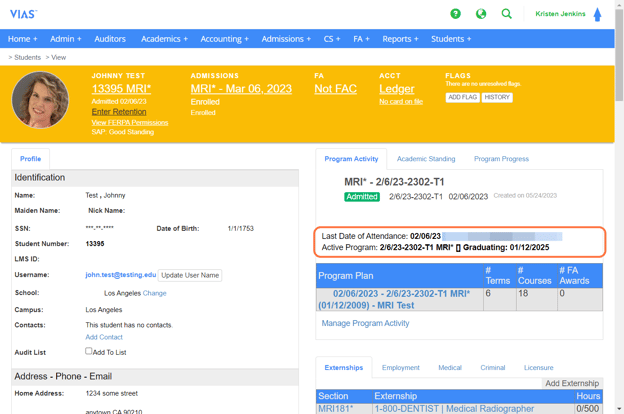This screenshot has height=414, width=624.
Task: Open search with the magnifier icon
Action: coord(507,14)
